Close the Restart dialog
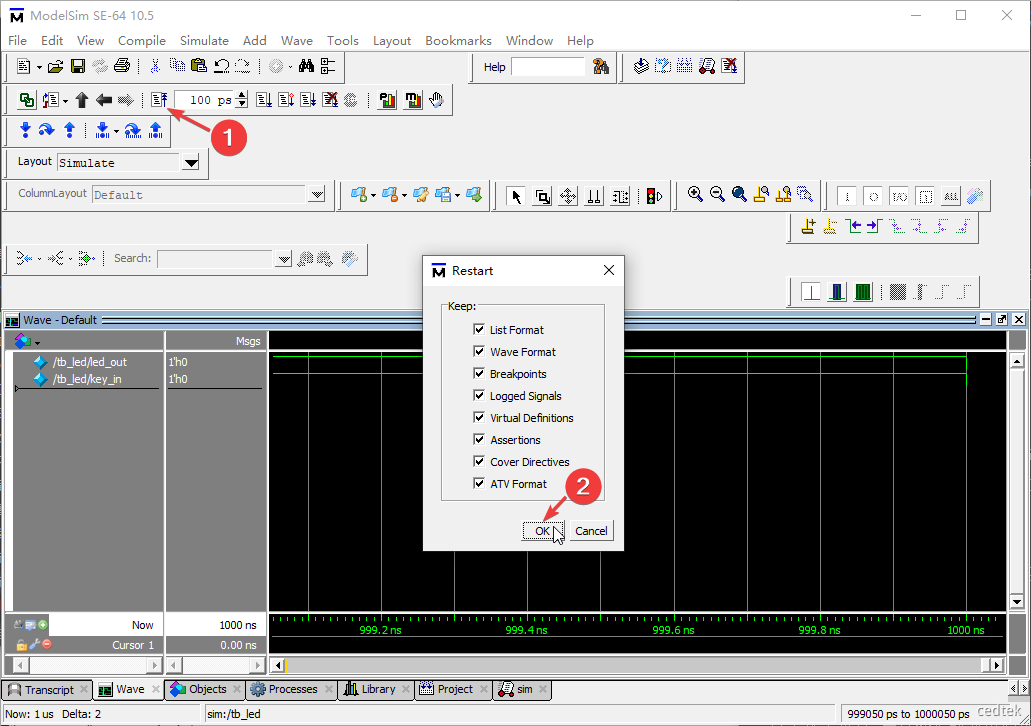 (609, 270)
